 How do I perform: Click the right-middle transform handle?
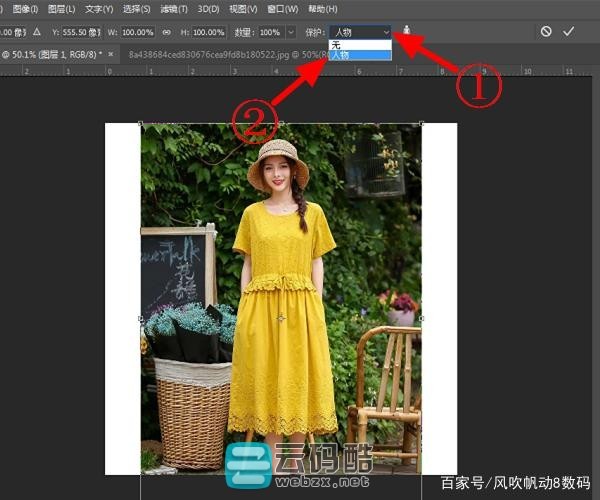pyautogui.click(x=421, y=318)
